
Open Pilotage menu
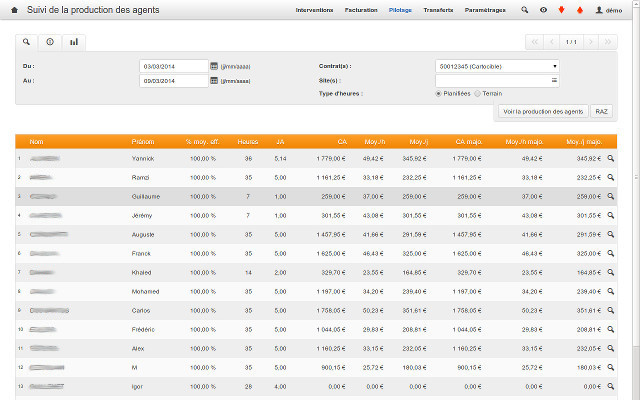(x=400, y=10)
